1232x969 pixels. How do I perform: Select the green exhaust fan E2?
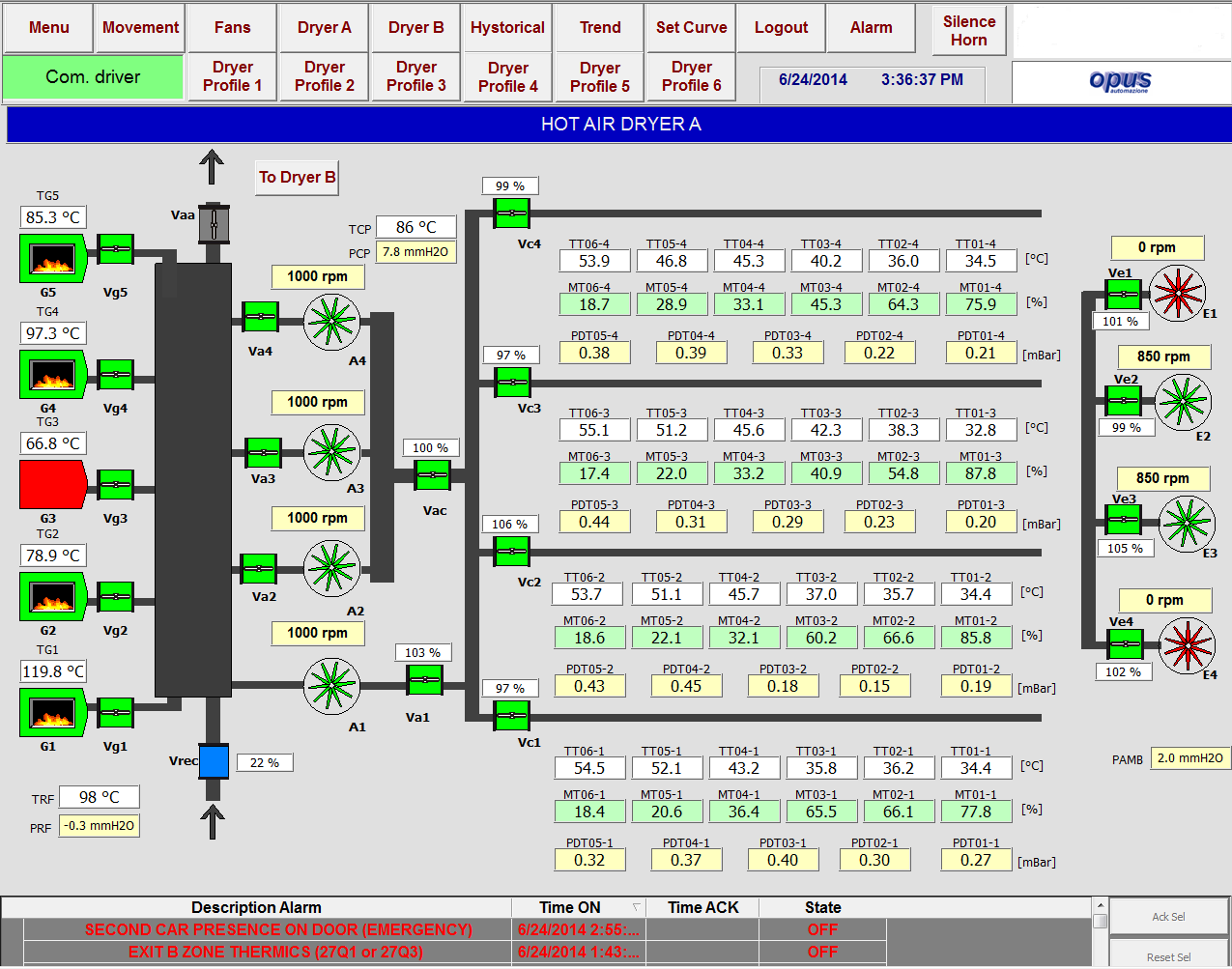[x=1183, y=402]
